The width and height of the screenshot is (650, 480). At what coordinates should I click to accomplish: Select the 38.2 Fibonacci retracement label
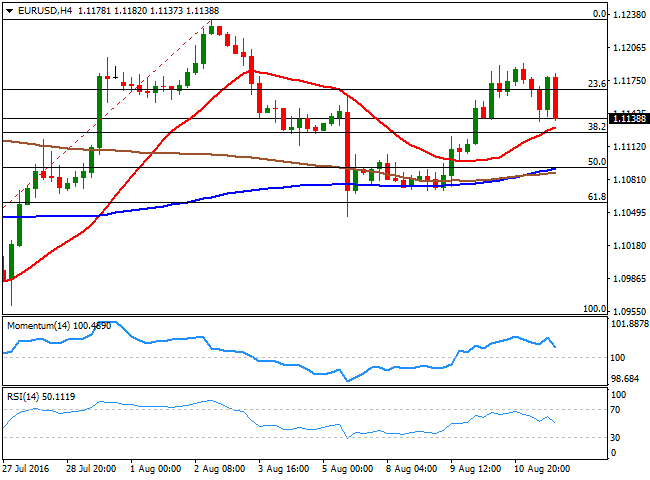[x=596, y=127]
